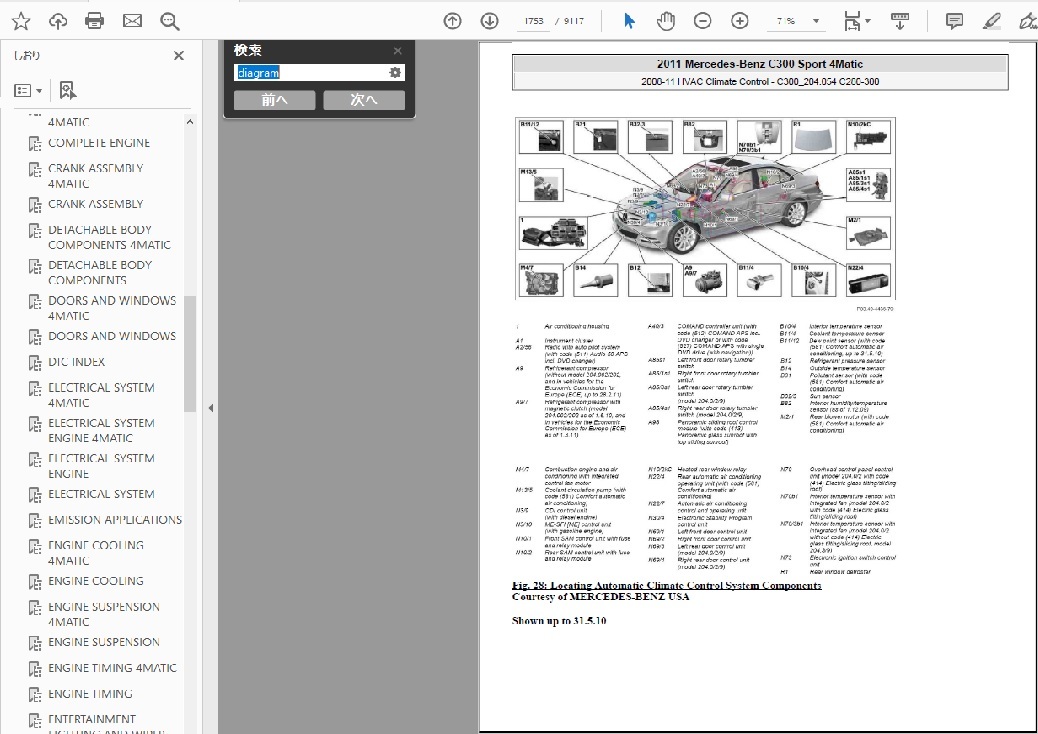The image size is (1038, 734).
Task: Expand the page fit options arrow
Action: 868,21
